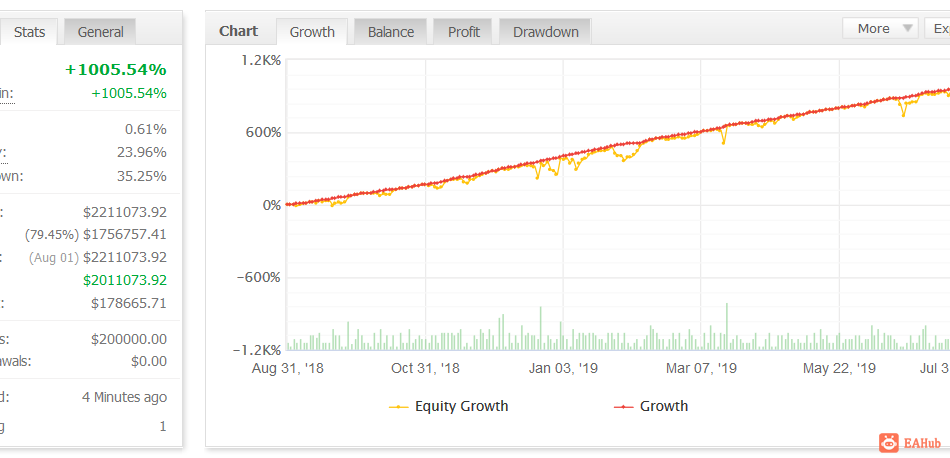Open the Profit chart tab
Image resolution: width=950 pixels, height=458 pixels.
tap(463, 32)
